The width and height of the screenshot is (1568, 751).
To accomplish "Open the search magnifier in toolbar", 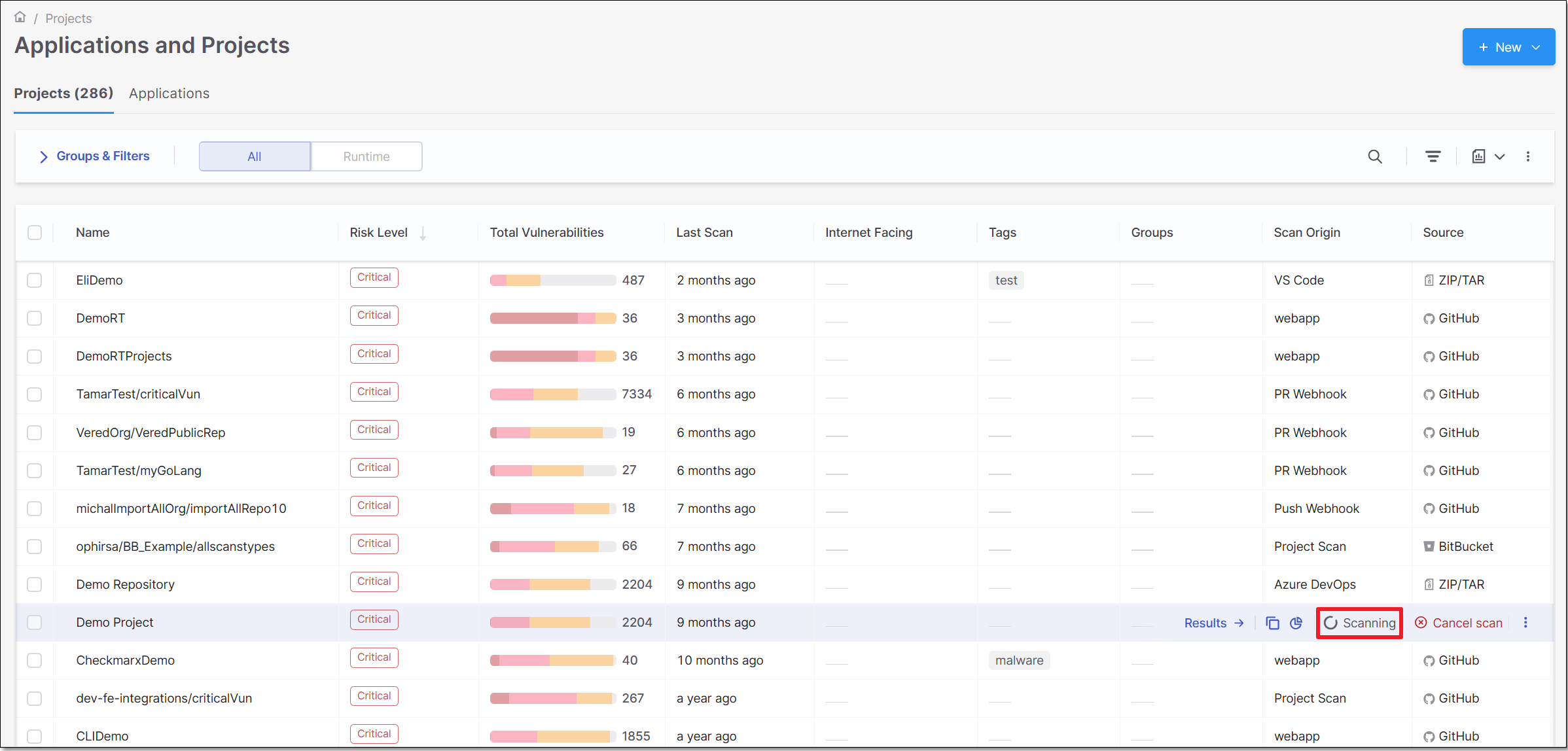I will coord(1375,156).
